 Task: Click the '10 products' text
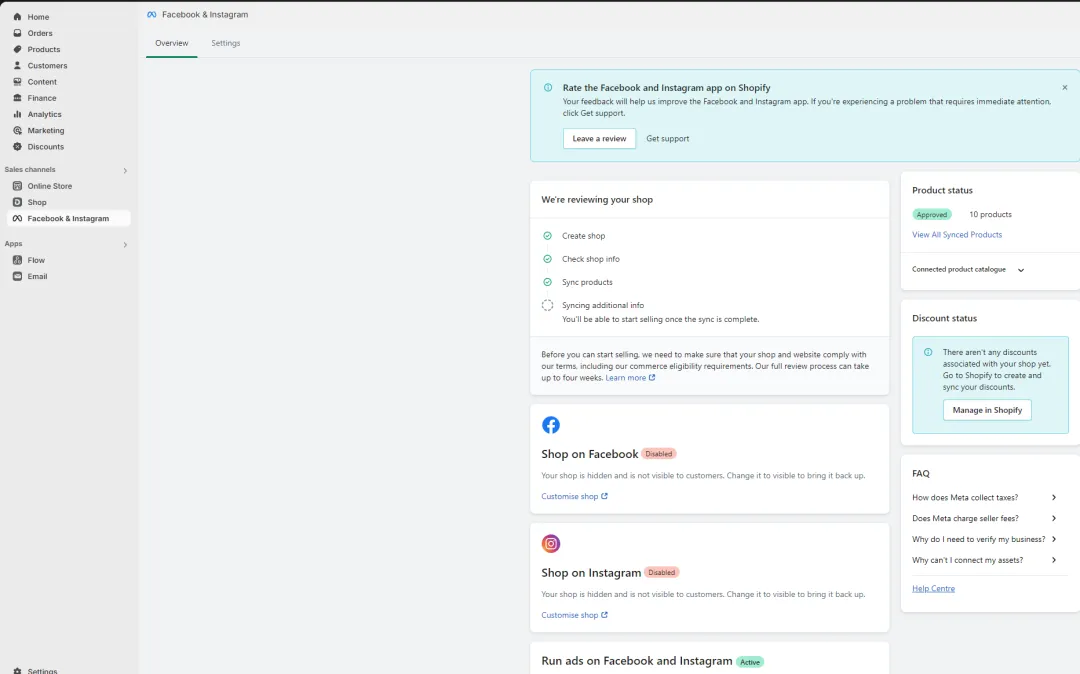(990, 214)
